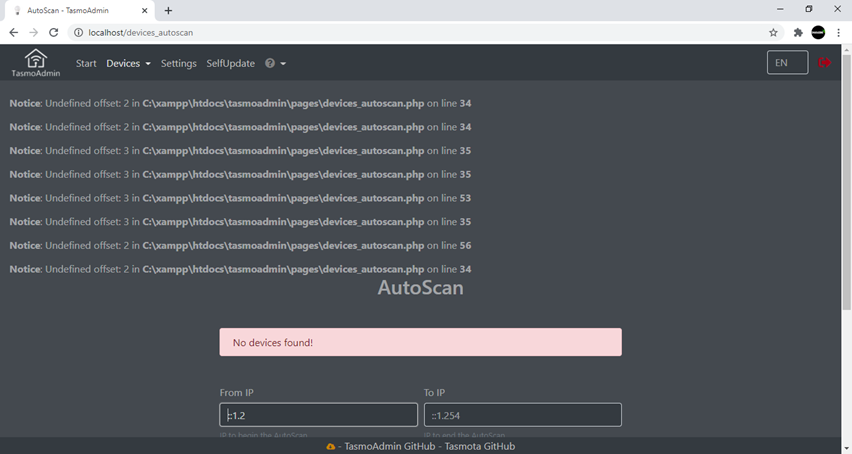Click the notice mentioning line 56
The image size is (852, 454).
240,245
